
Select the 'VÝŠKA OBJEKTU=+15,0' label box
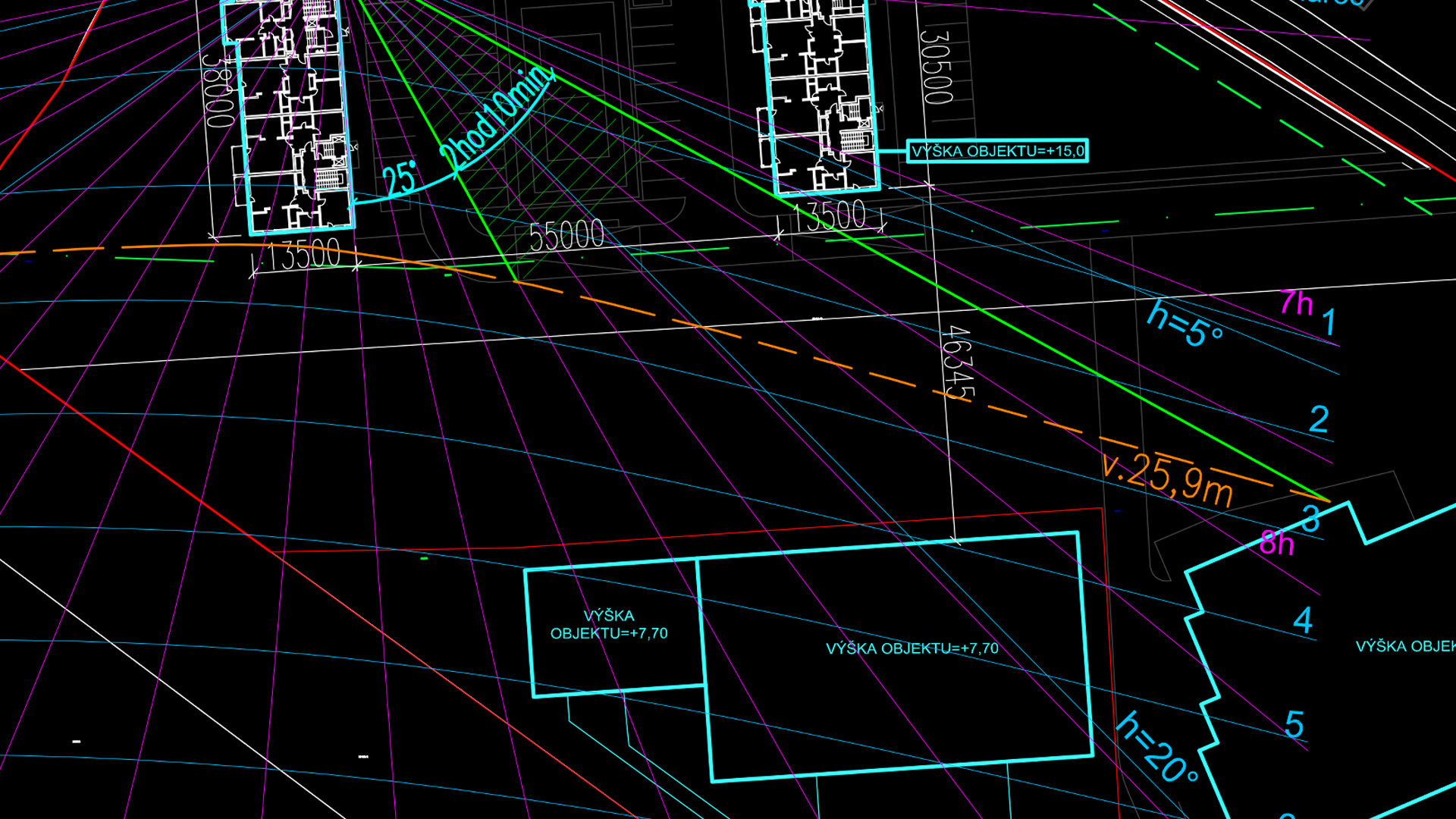[997, 151]
